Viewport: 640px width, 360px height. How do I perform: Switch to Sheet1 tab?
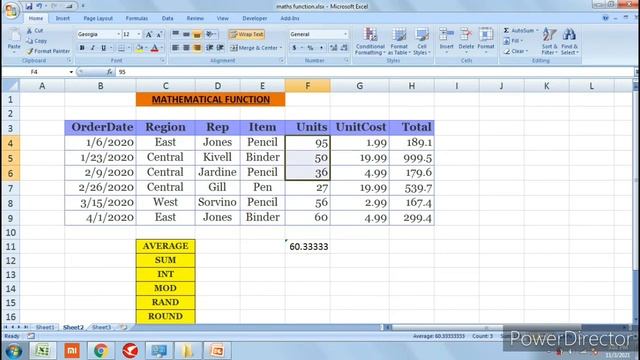45,327
